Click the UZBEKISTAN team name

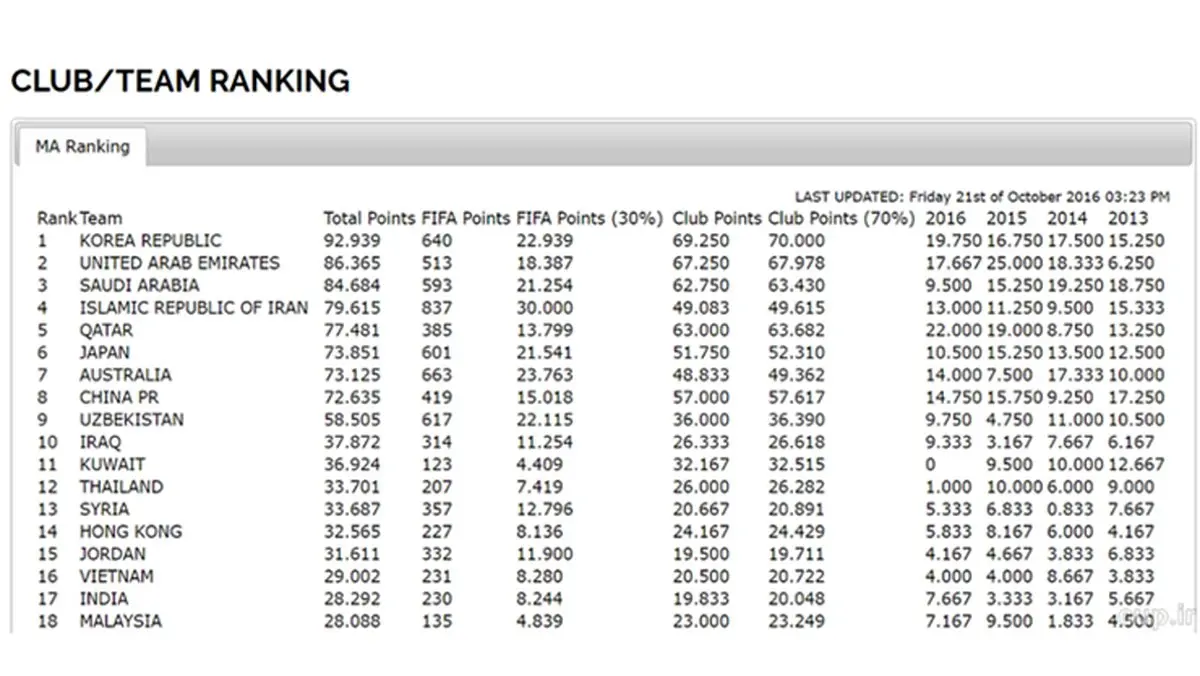pos(132,420)
